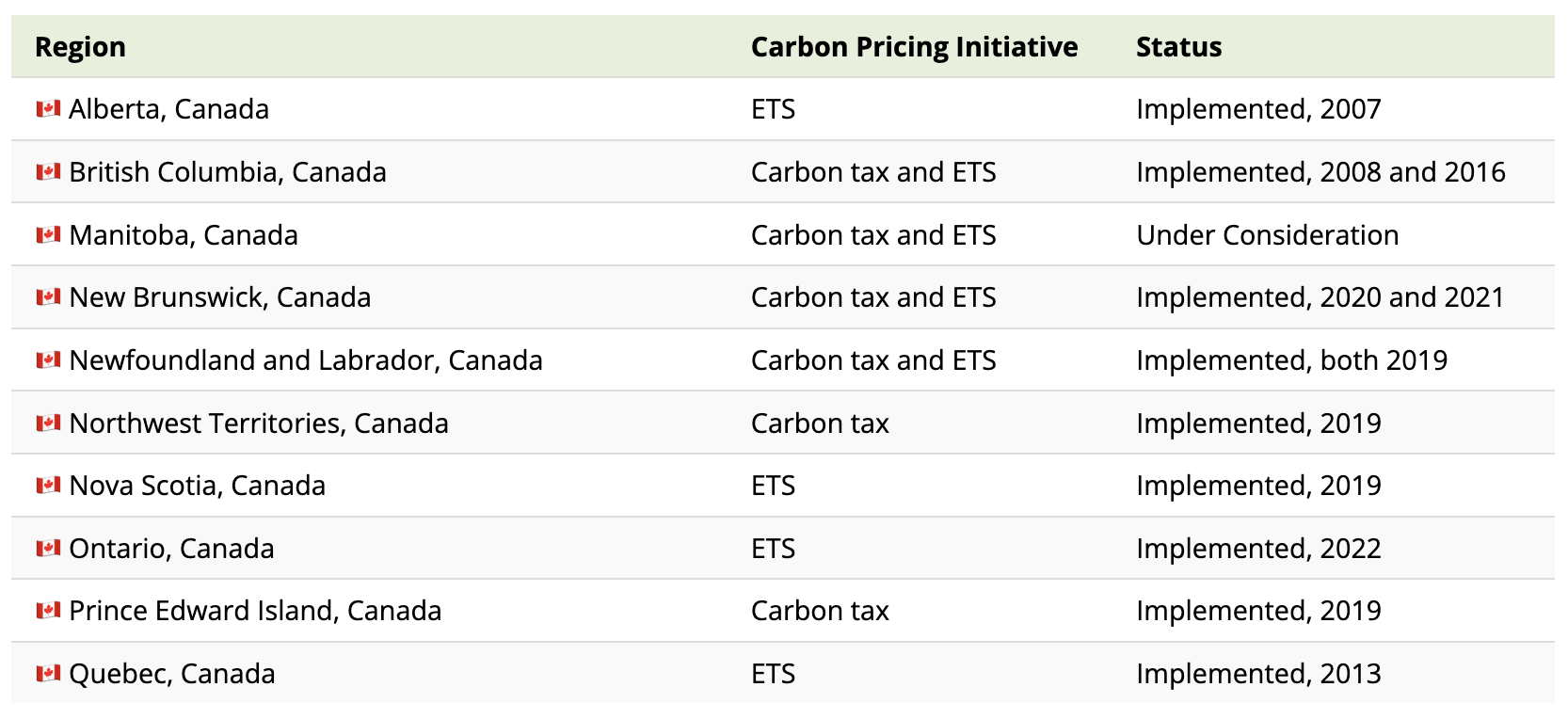Click the Carbon tax cell for Northwest Territories
The image size is (1568, 719).
pos(820,423)
